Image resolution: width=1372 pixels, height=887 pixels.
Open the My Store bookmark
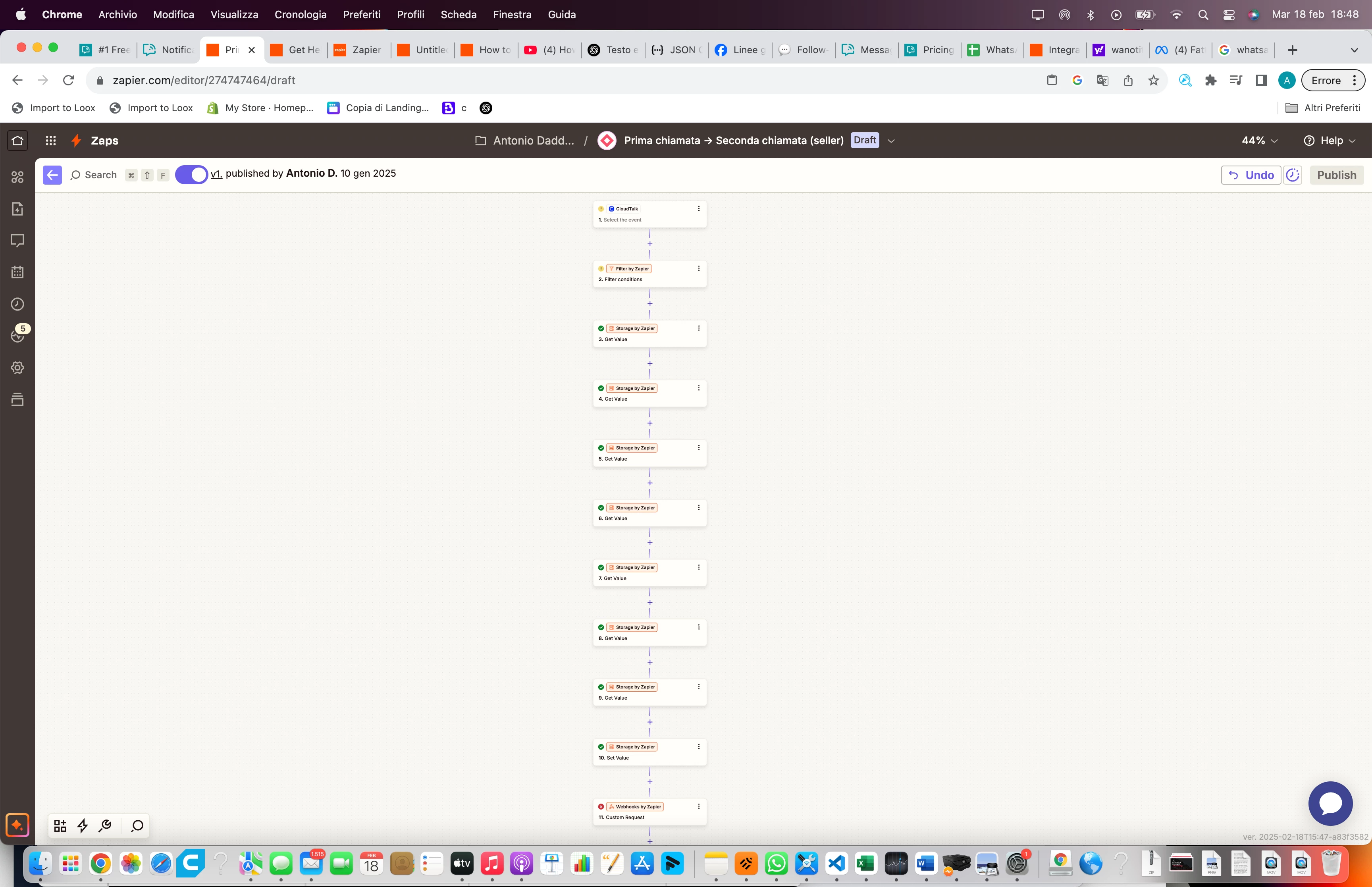coord(260,108)
